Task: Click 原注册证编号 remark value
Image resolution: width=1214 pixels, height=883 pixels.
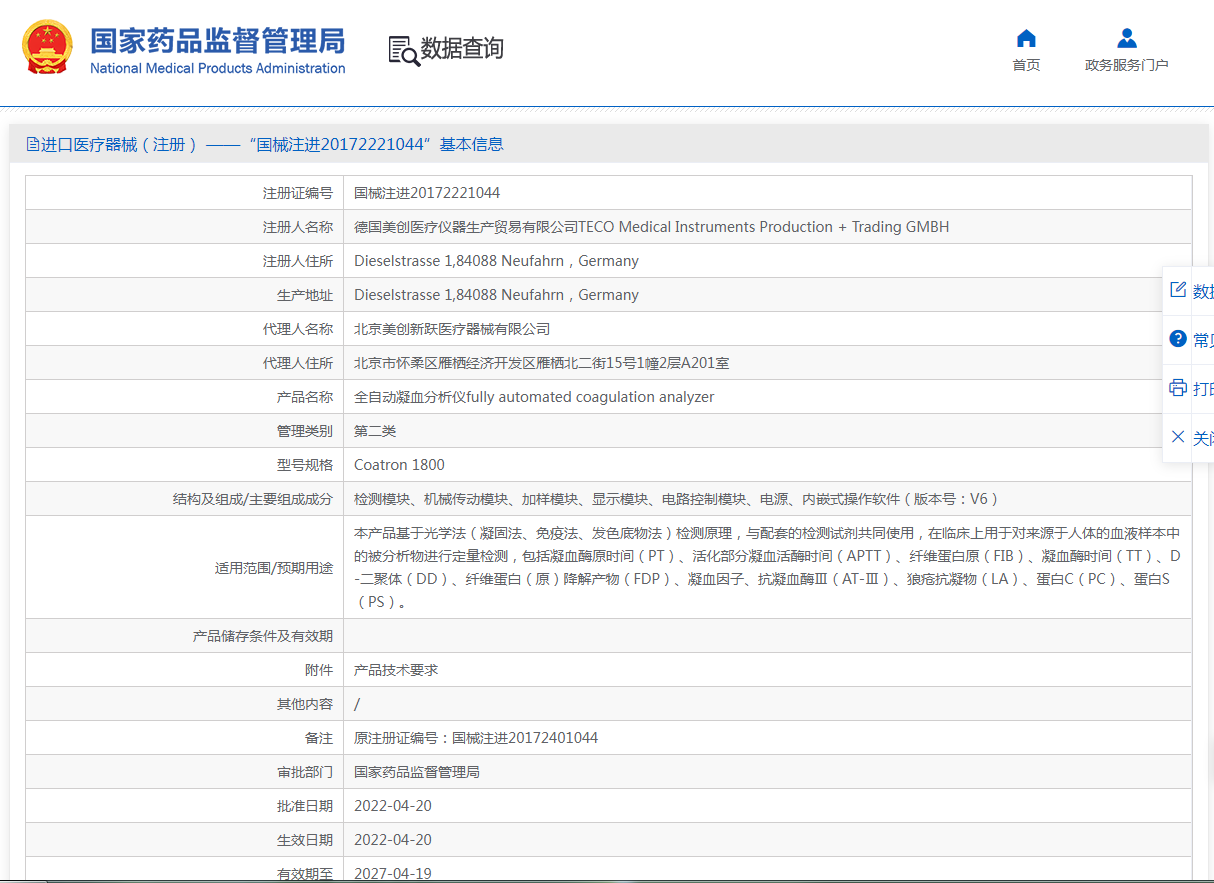Action: pos(476,738)
